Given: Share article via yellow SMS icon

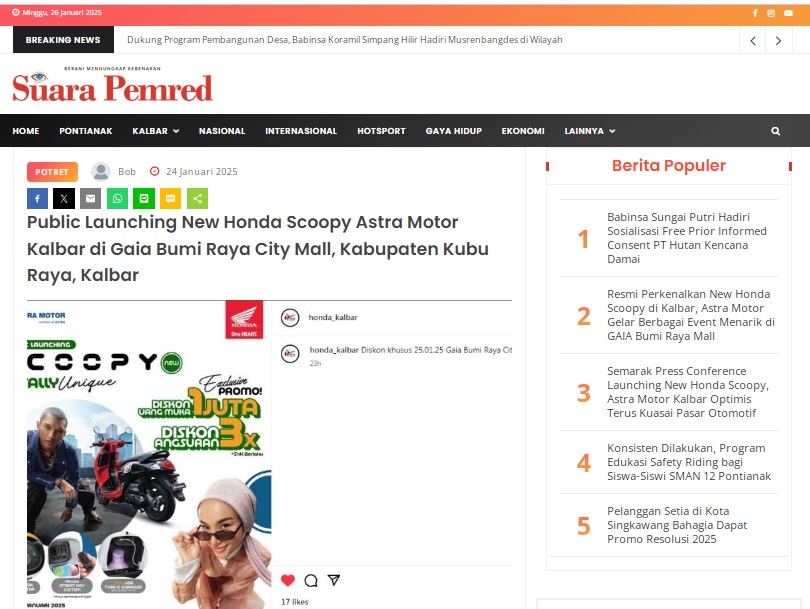Looking at the screenshot, I should (170, 198).
